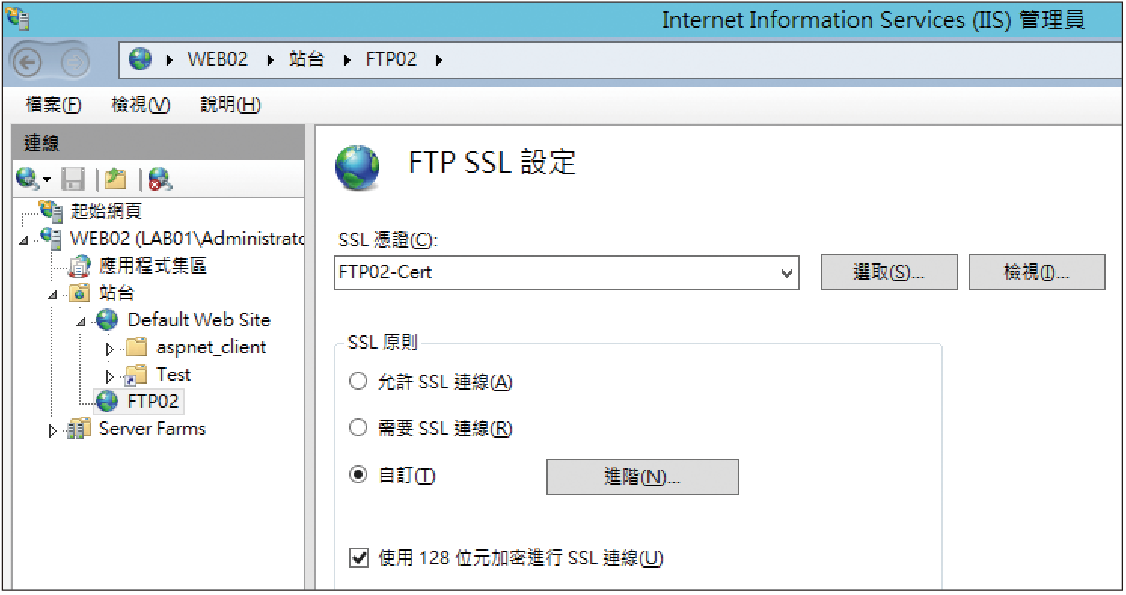This screenshot has width=1126, height=595.
Task: Expand the Server Farms tree node
Action: (x=52, y=431)
